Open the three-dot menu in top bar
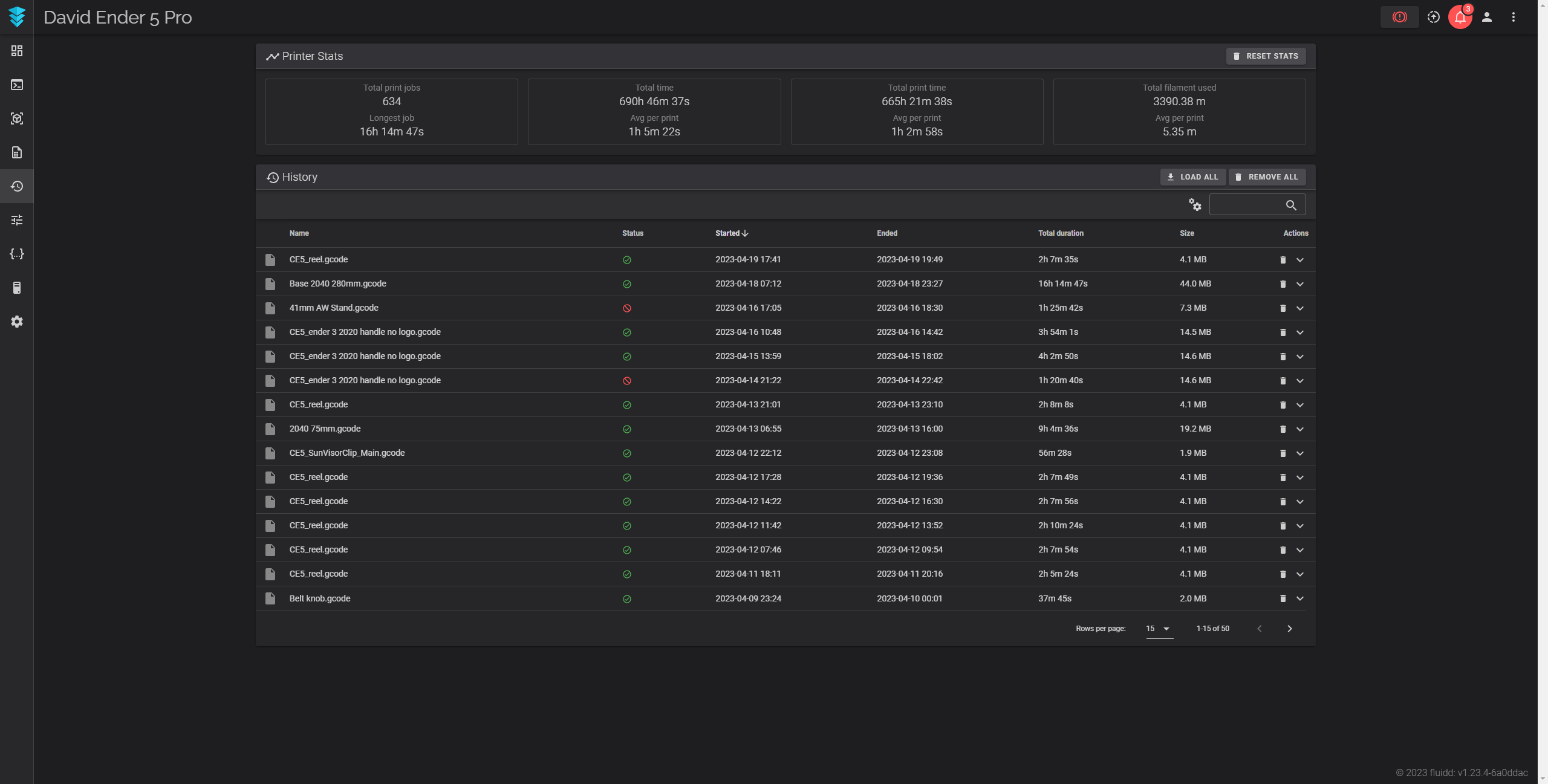This screenshot has width=1548, height=784. pyautogui.click(x=1513, y=17)
